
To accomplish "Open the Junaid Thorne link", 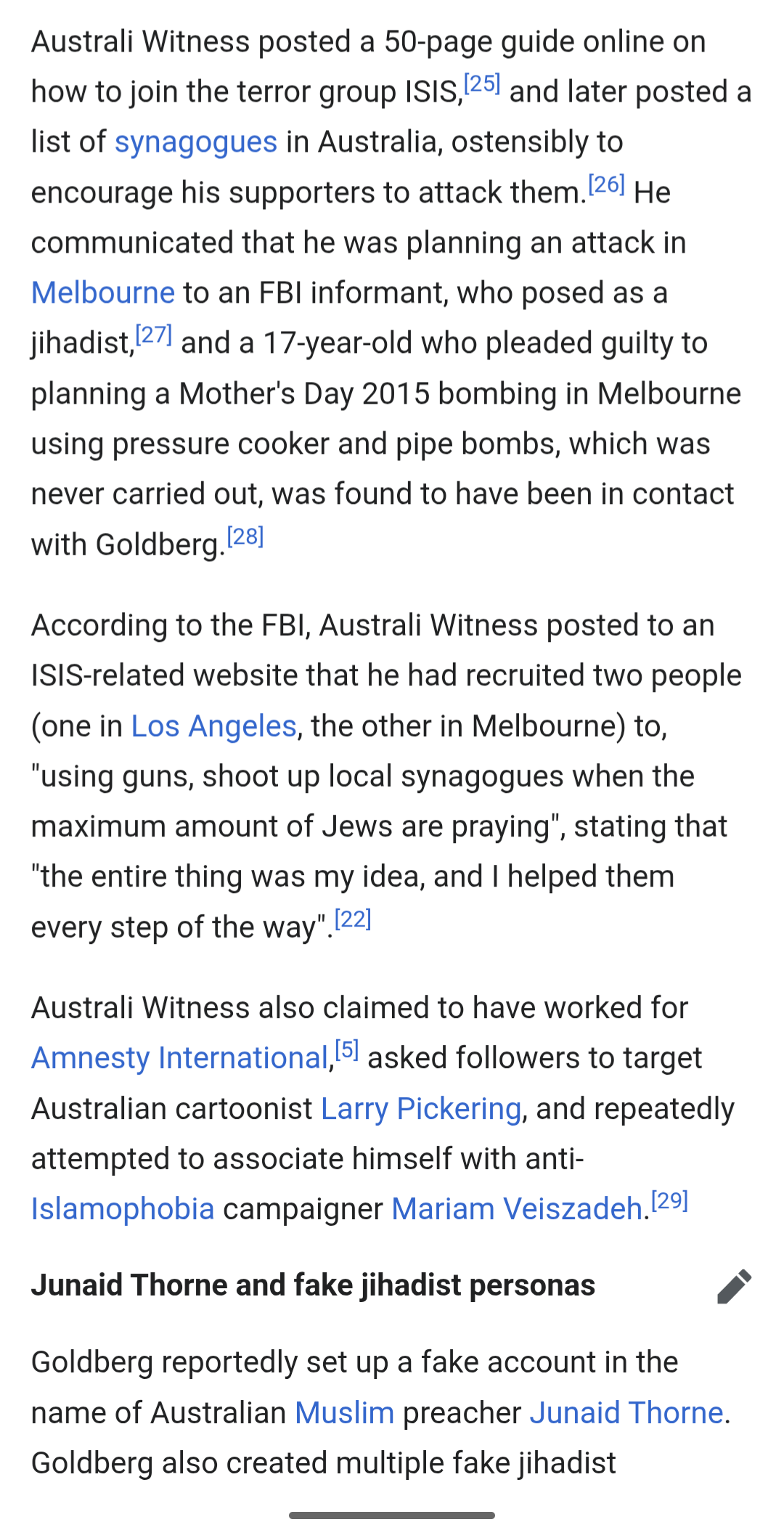I will tap(626, 1413).
